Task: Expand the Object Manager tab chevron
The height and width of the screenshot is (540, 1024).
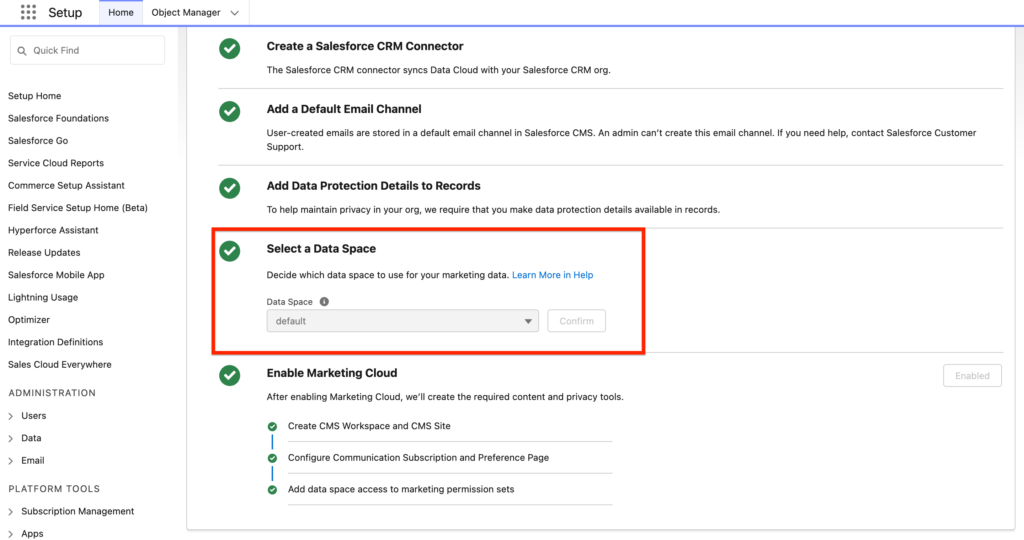Action: 234,13
